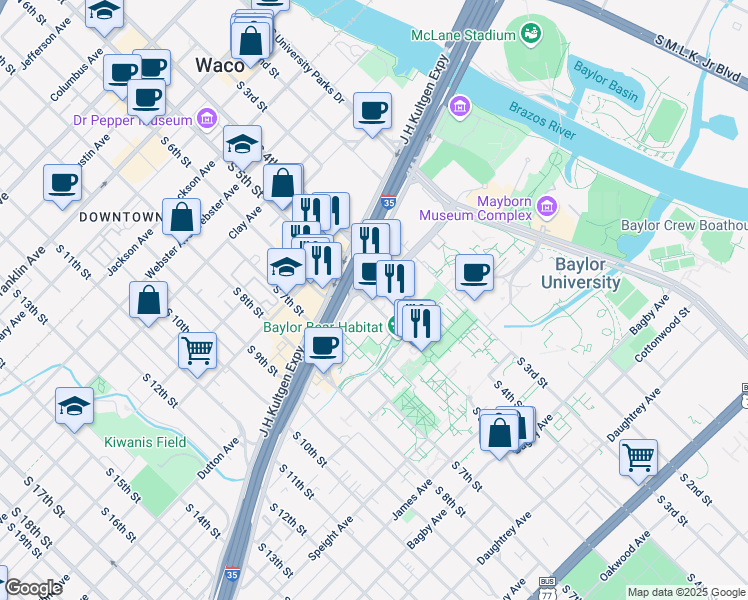Click the S M.L.K. Jr Blvd label

pyautogui.click(x=698, y=60)
